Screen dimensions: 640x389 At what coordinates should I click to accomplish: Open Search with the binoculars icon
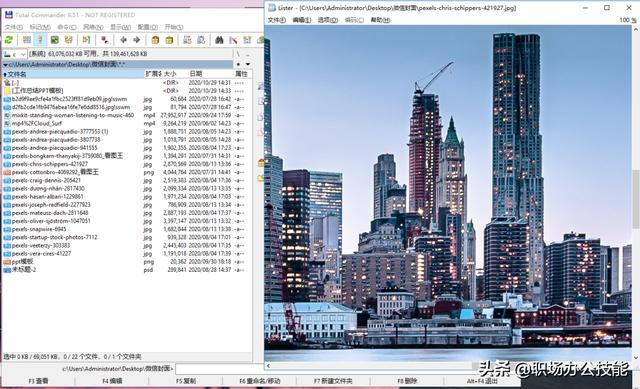[x=219, y=40]
